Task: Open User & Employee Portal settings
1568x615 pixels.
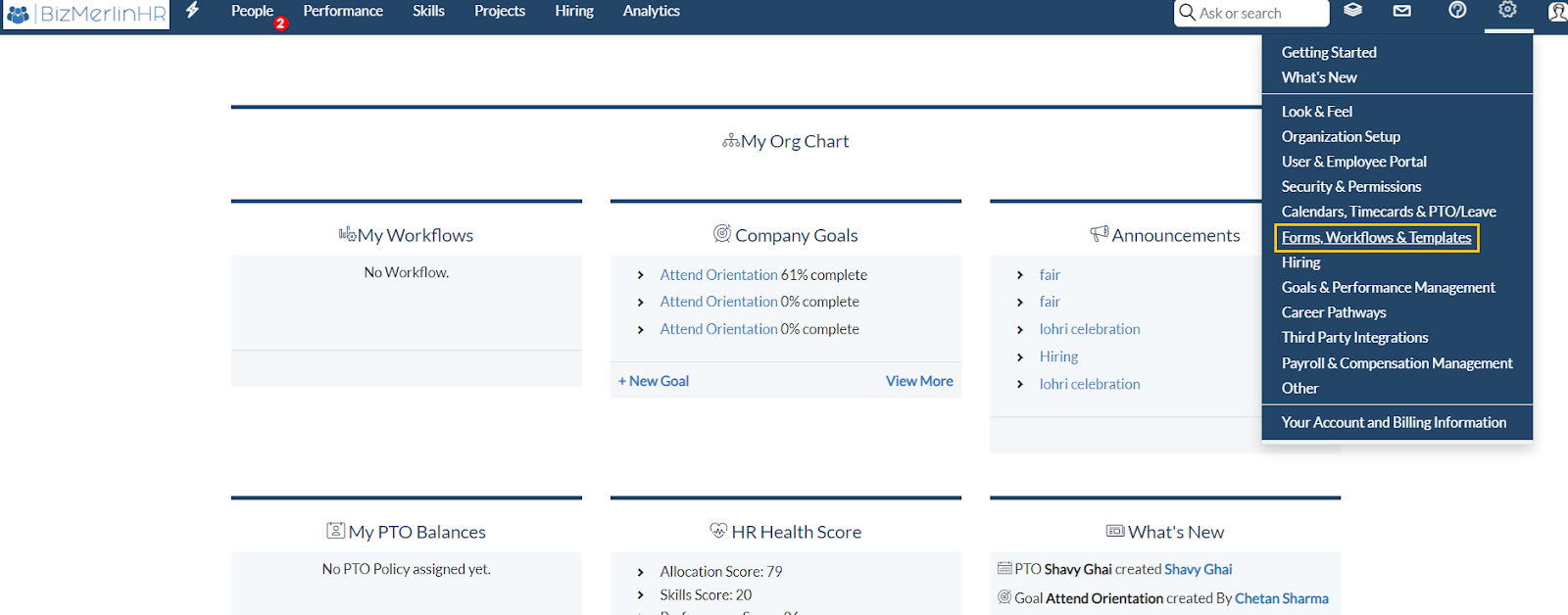Action: 1354,162
